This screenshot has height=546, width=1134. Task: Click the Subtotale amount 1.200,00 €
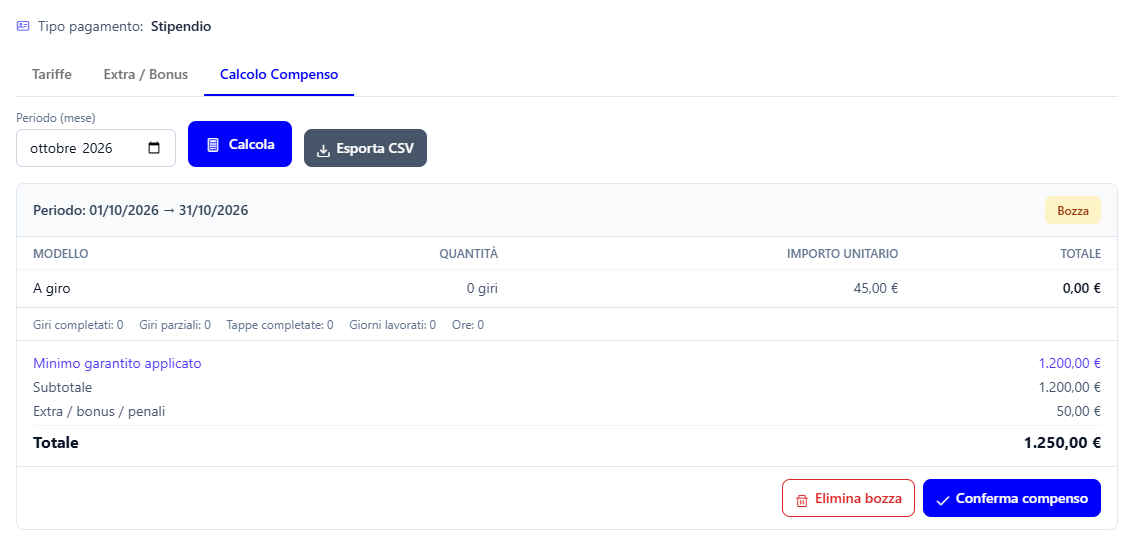1070,387
